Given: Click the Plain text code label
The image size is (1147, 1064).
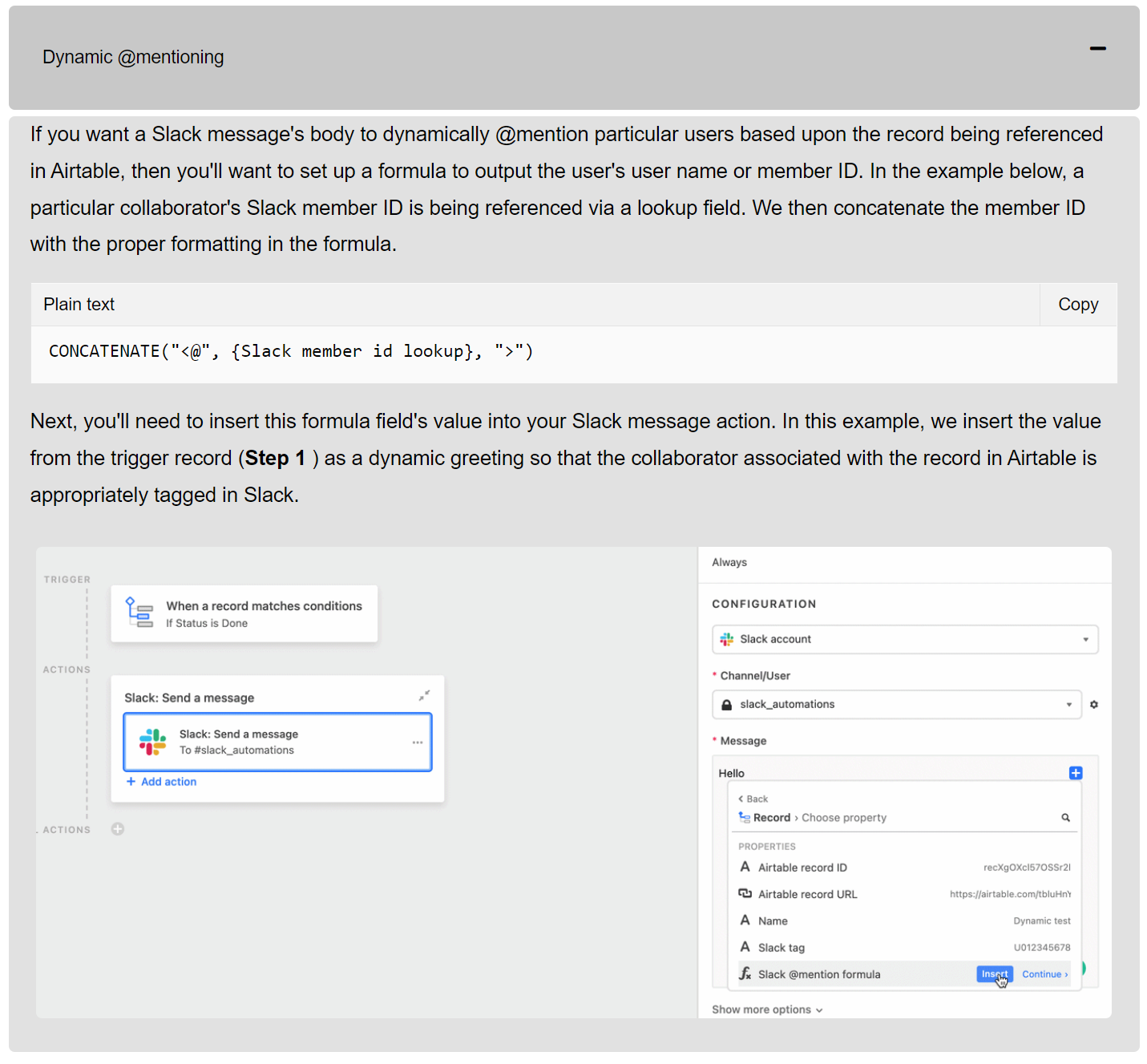Looking at the screenshot, I should (x=79, y=305).
